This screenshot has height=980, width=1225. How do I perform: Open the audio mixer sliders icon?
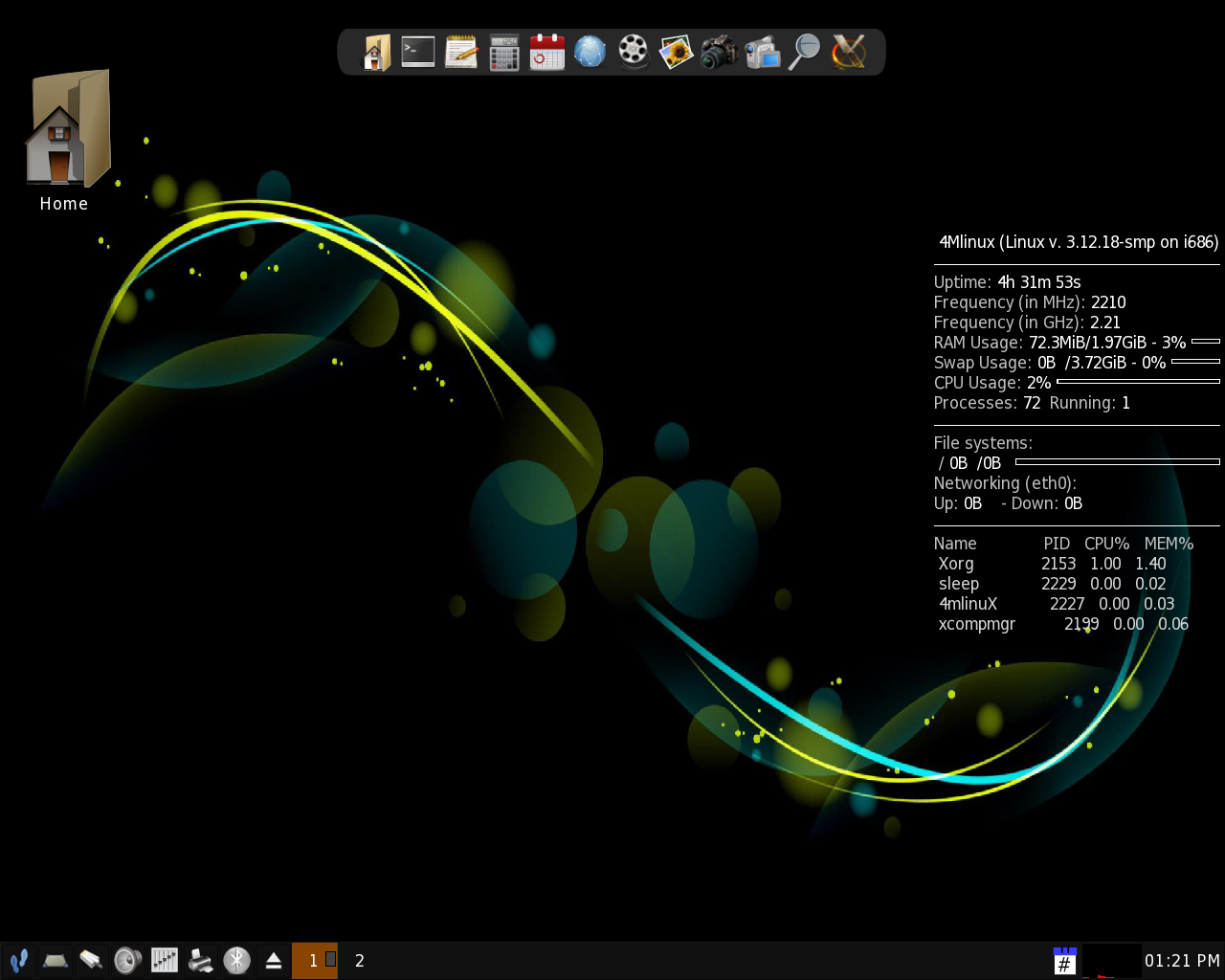(x=165, y=960)
